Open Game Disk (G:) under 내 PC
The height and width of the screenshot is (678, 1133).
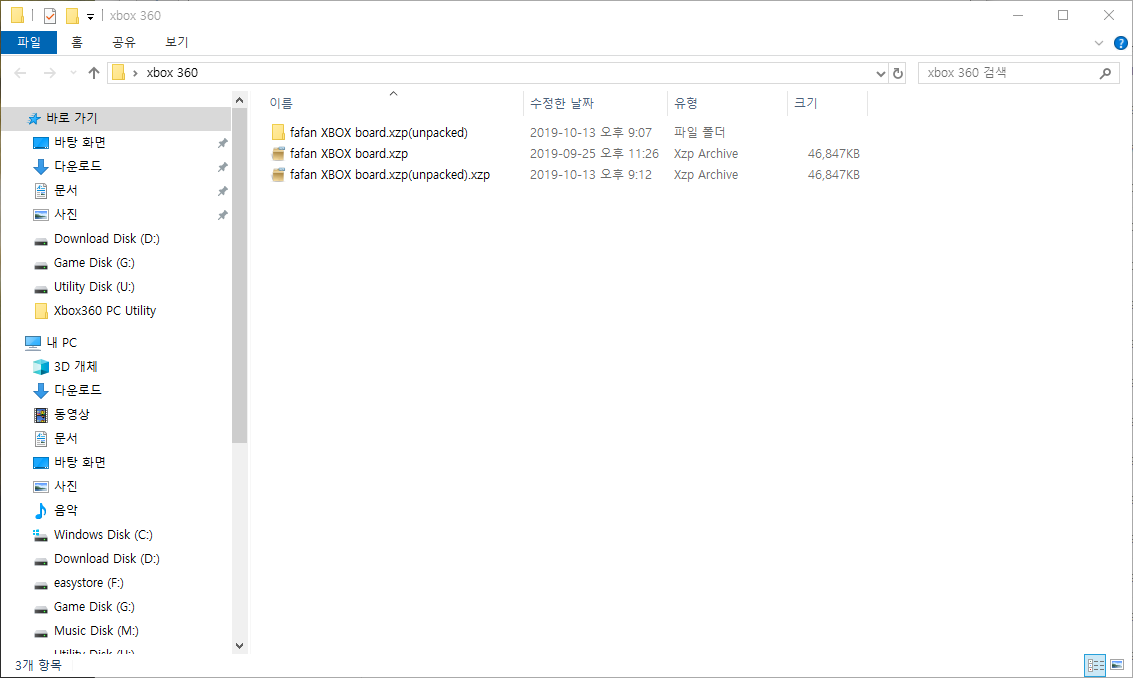point(94,606)
